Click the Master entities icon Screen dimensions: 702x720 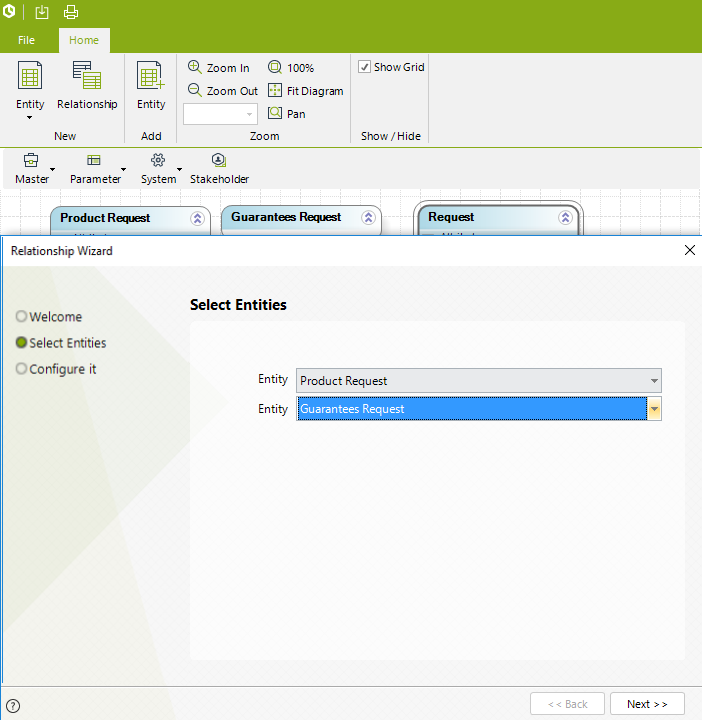[31, 160]
